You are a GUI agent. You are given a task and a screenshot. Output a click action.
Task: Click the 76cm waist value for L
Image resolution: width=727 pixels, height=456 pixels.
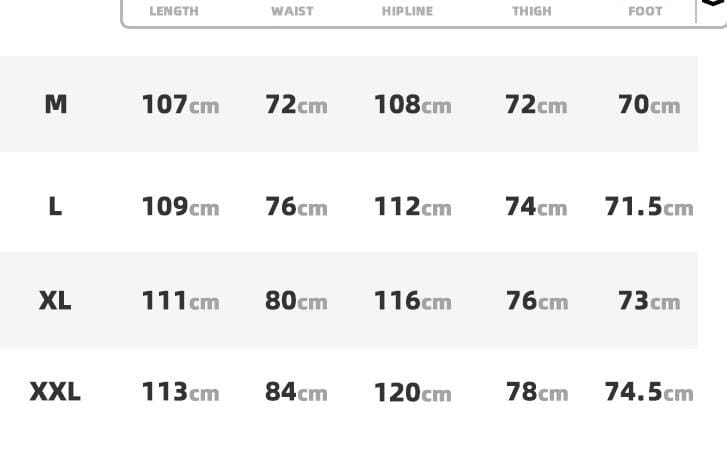coord(296,206)
